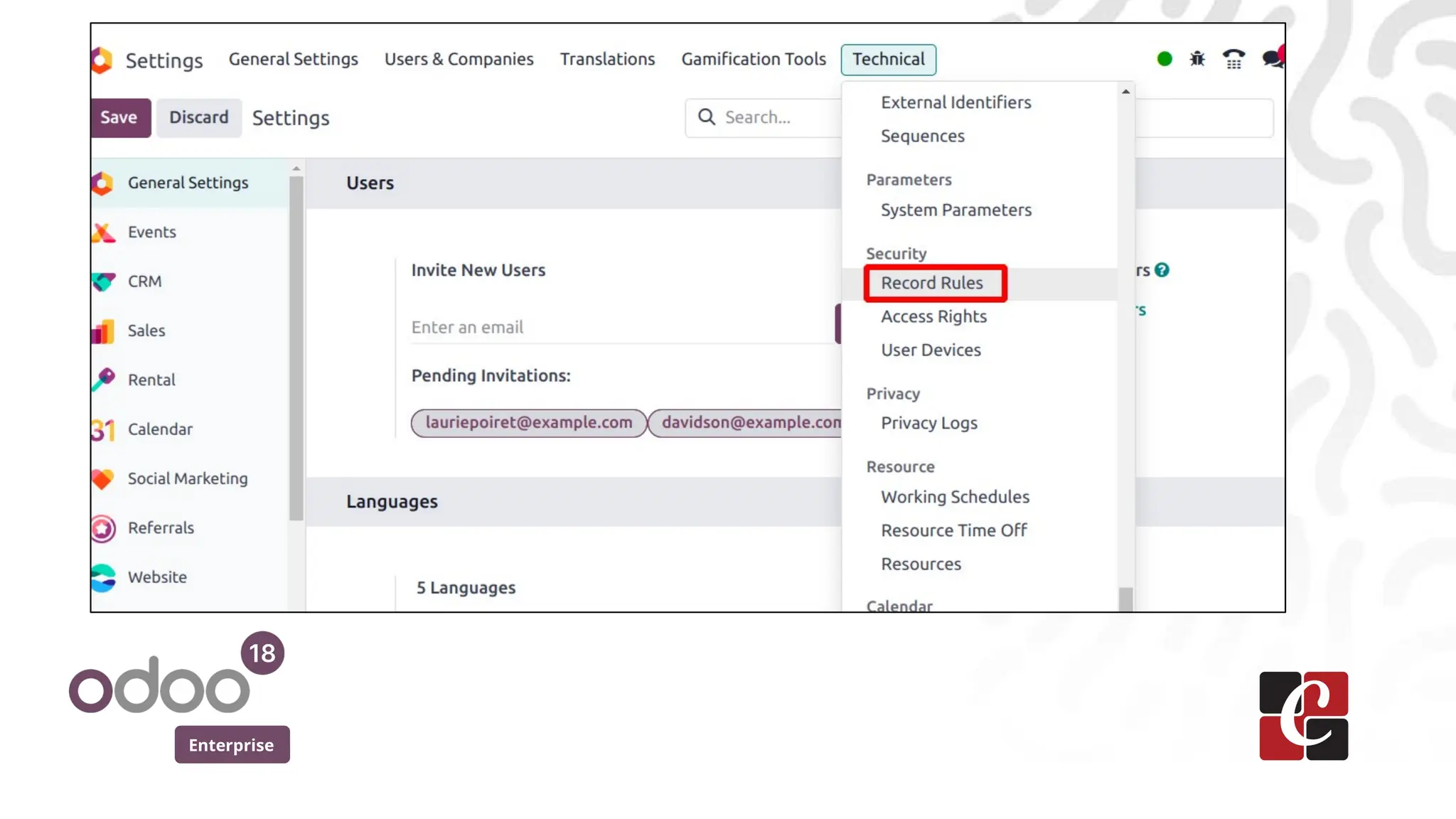Click the debug bug icon
The width and height of the screenshot is (1456, 819).
[x=1197, y=59]
